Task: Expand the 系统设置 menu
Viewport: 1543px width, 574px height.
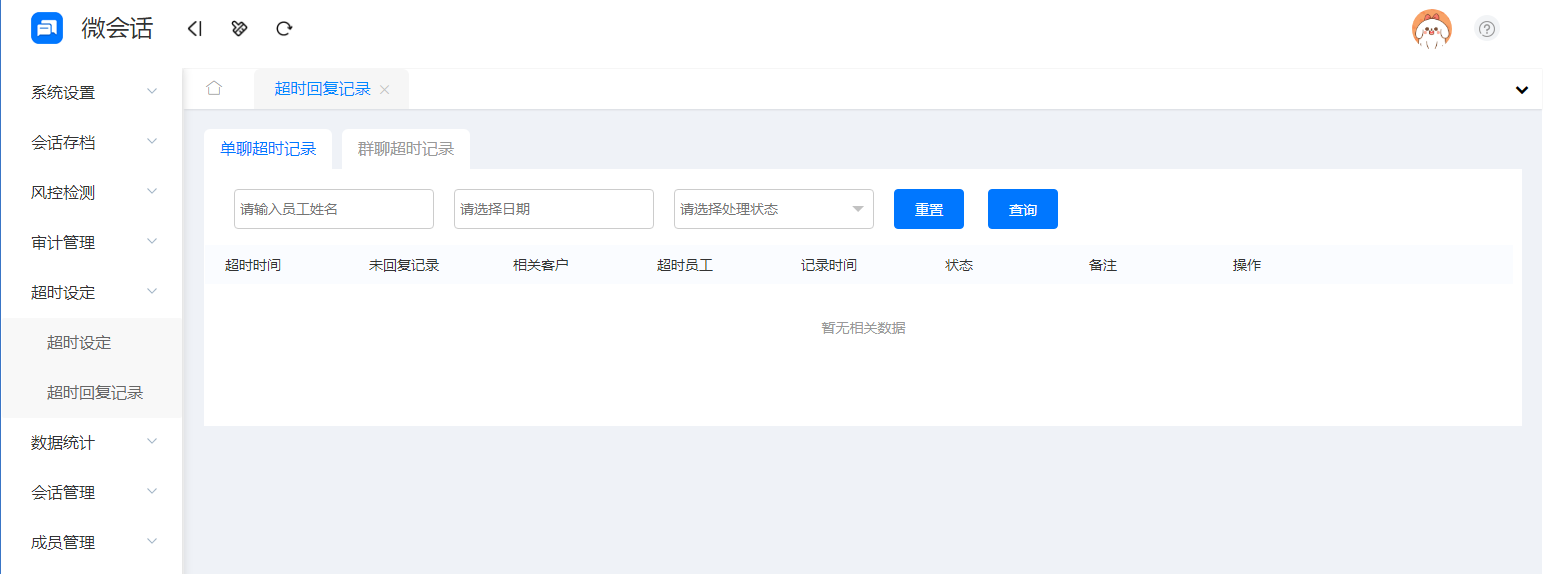Action: (x=91, y=92)
